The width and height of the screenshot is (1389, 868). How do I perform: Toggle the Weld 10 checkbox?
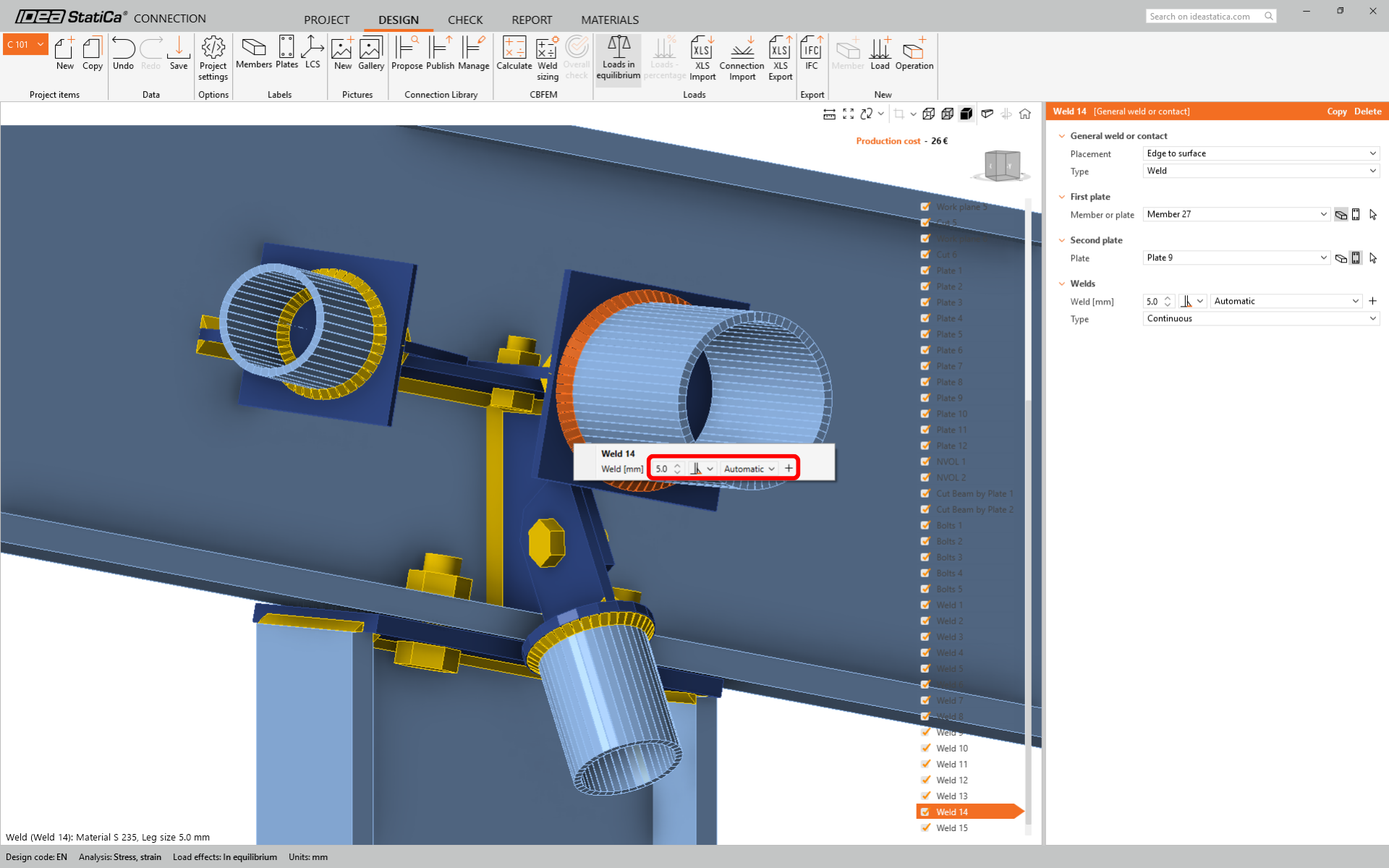tap(925, 748)
